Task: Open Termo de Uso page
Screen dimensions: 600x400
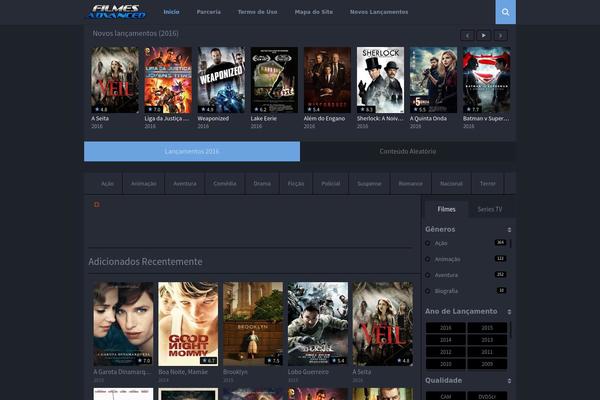Action: tap(258, 12)
